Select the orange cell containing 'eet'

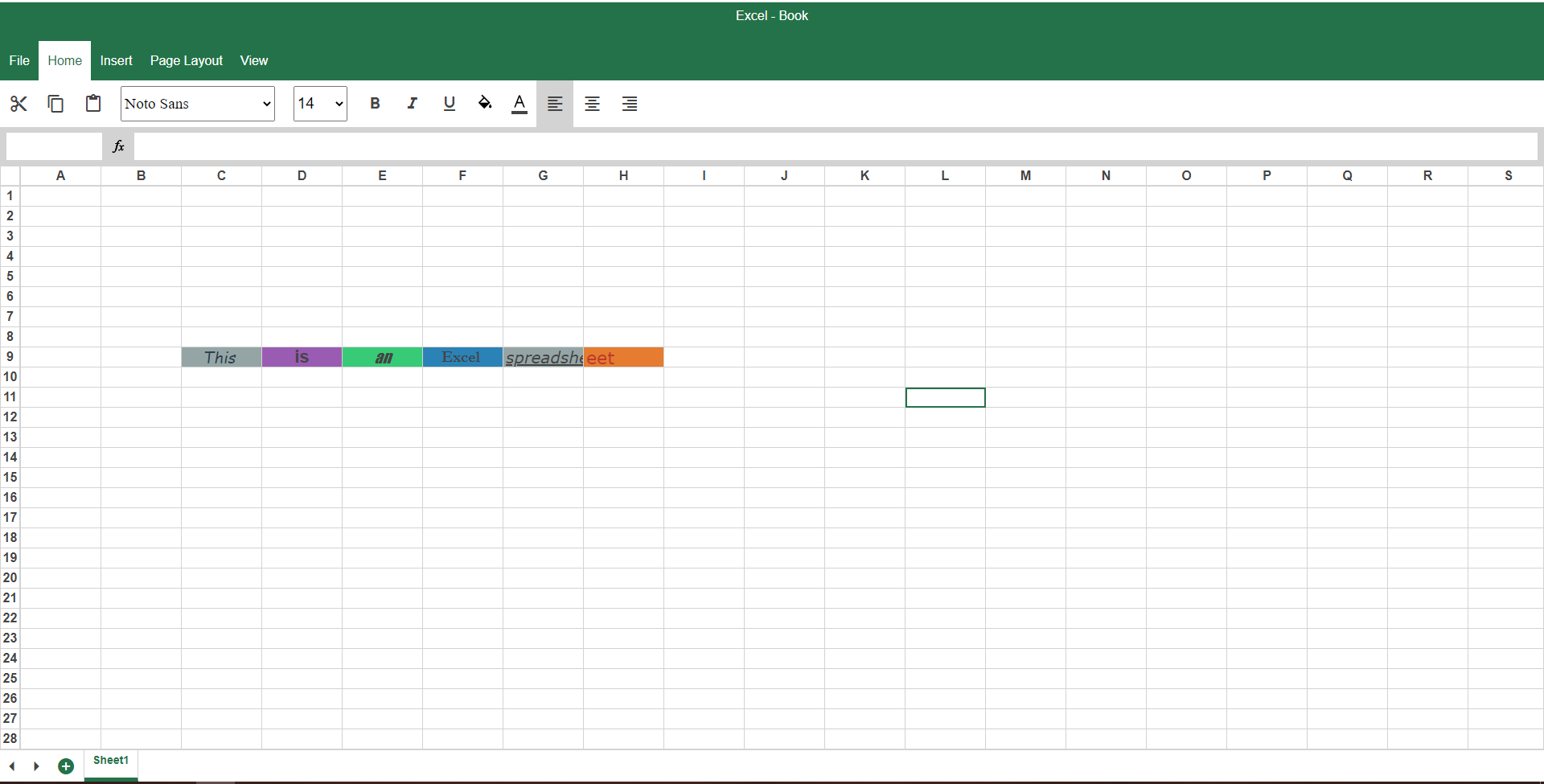[623, 357]
